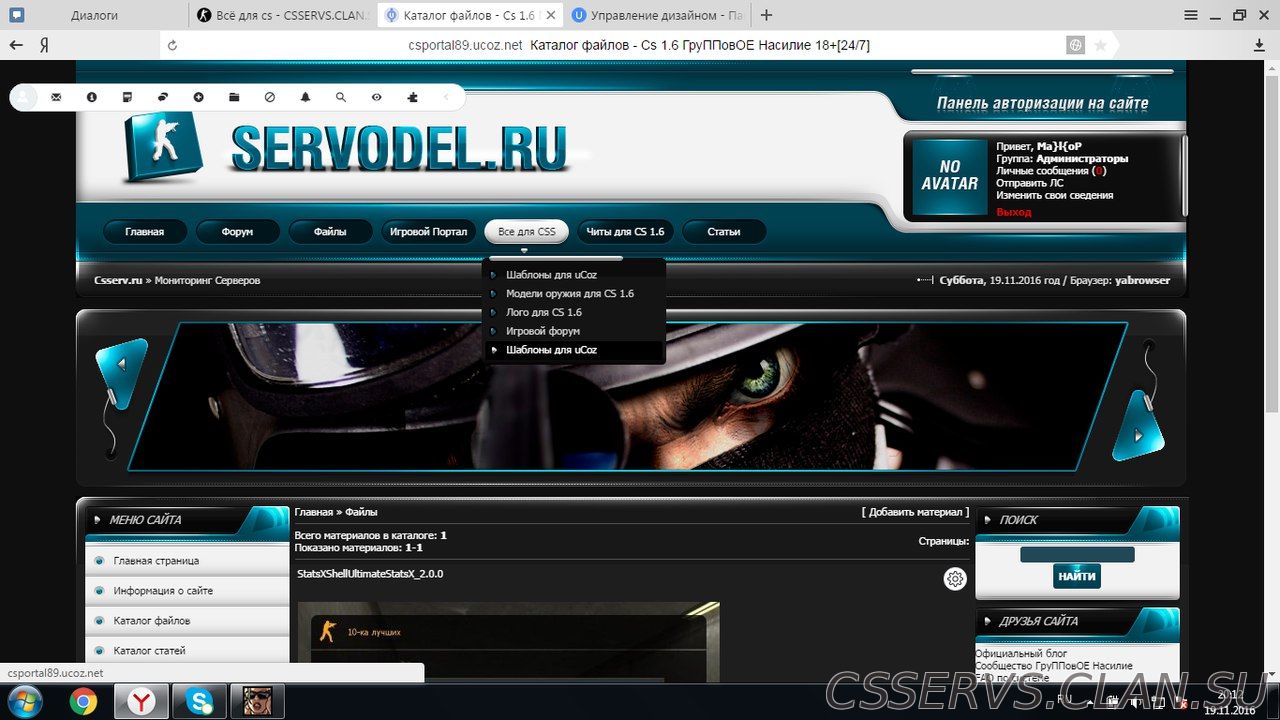Open the Файлы nav button
The image size is (1280, 720).
[x=330, y=232]
